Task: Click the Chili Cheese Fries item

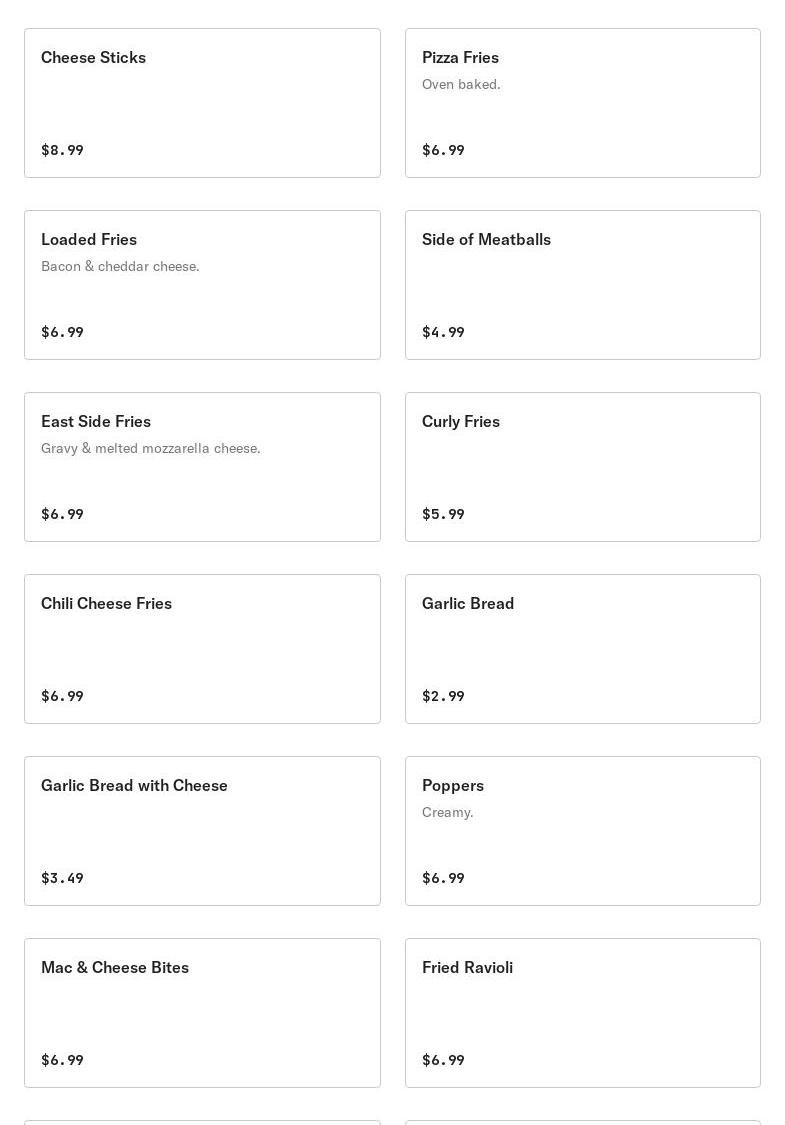Action: coord(202,649)
